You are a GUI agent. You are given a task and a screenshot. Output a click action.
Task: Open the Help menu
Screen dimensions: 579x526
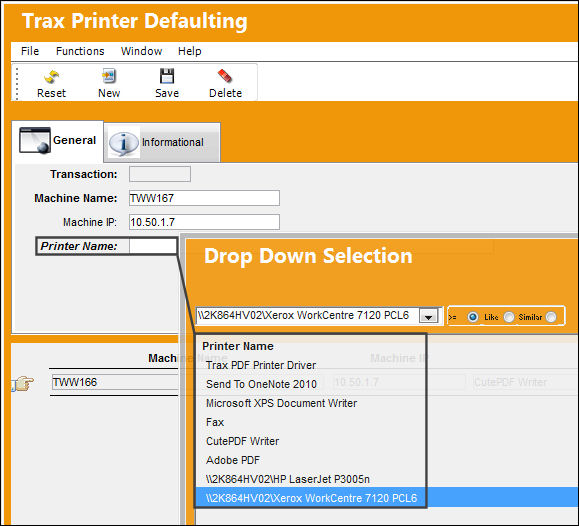click(190, 51)
